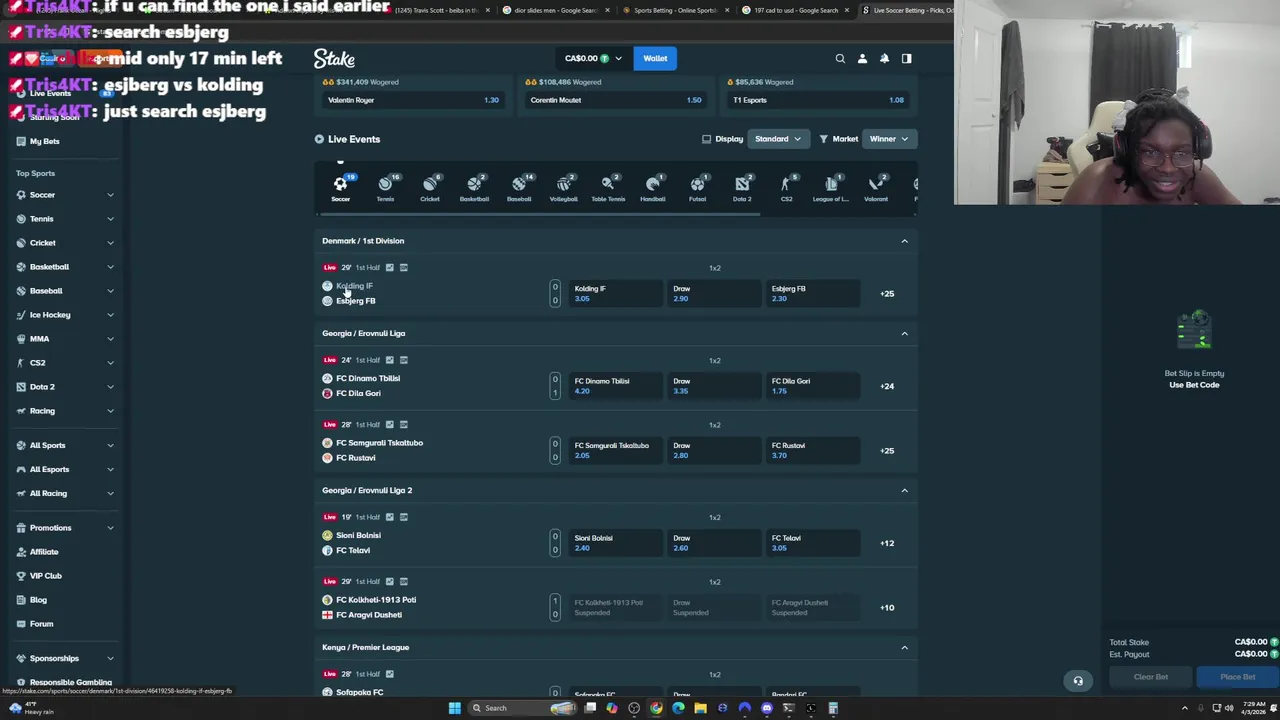Collapse Denmark / 1st Division section
1280x720 pixels.
[904, 241]
